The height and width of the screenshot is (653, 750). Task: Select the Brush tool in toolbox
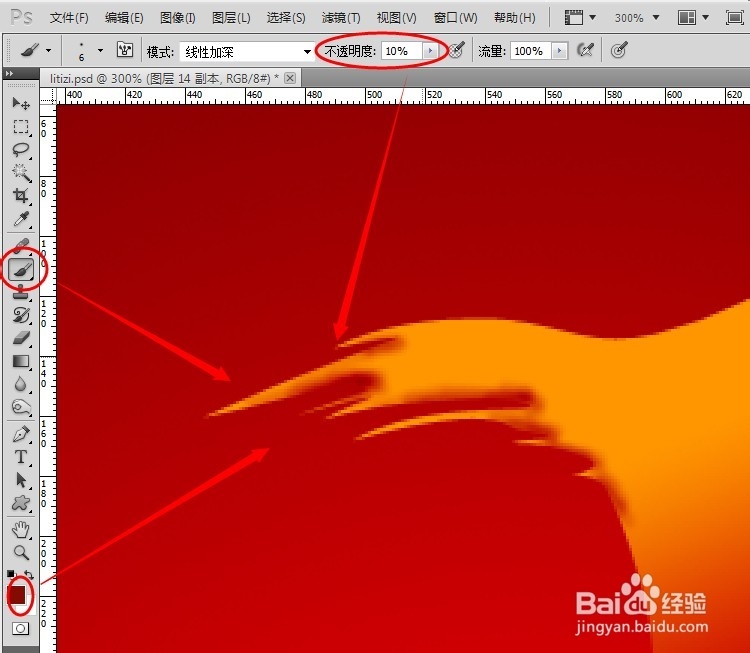coord(21,270)
